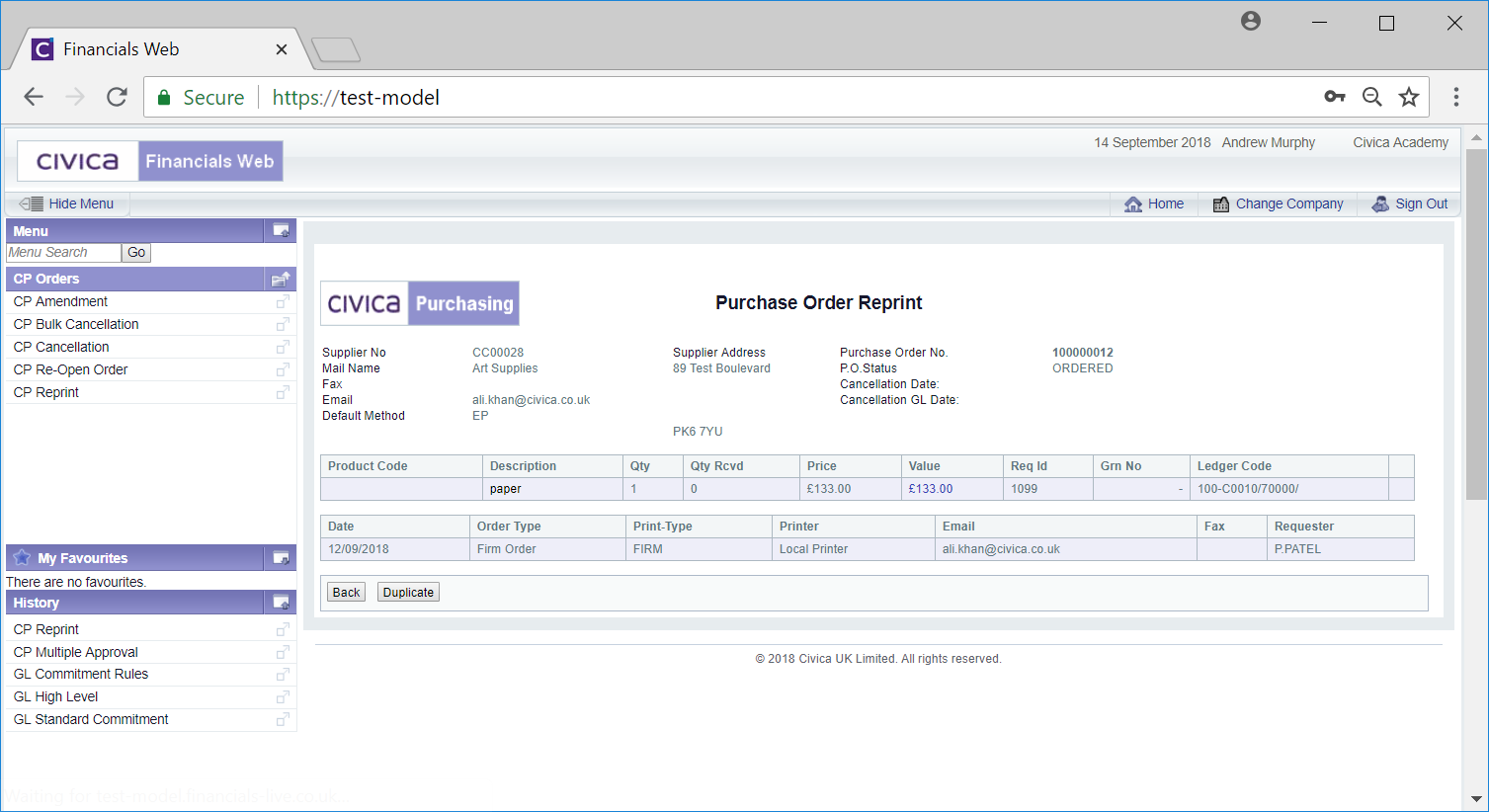
Task: Open GL Commitment Rules new window icon
Action: (x=283, y=674)
